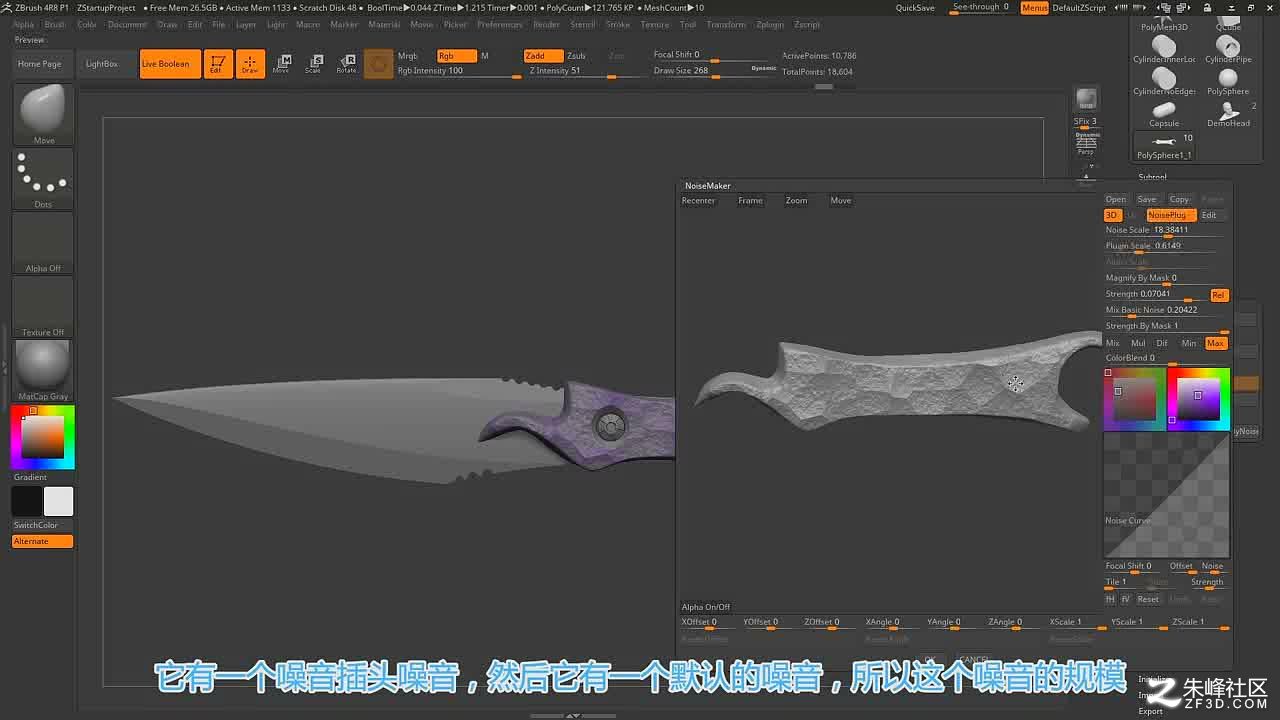1280x720 pixels.
Task: Choose the Capsule tool
Action: pos(1164,114)
